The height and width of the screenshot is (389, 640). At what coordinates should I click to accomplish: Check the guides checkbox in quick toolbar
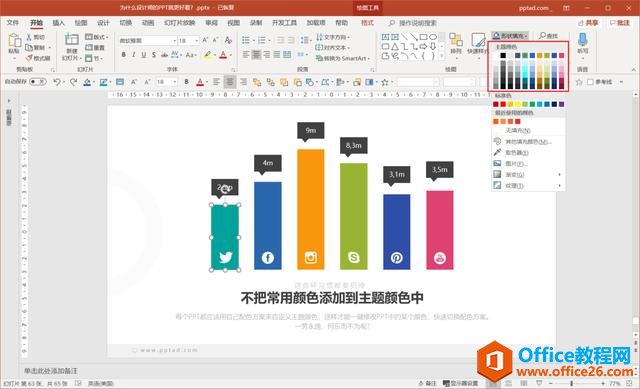[x=590, y=82]
